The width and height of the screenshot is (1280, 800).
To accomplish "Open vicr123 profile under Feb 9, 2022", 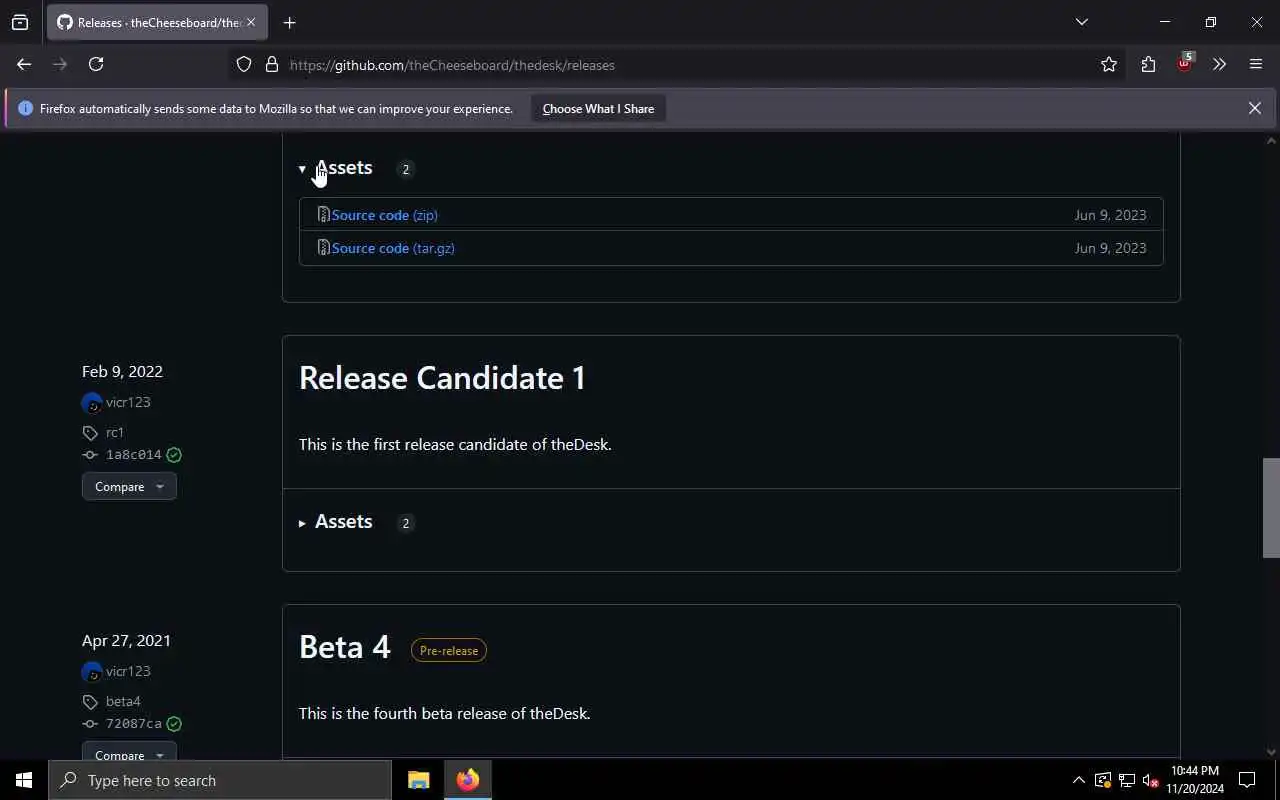I will (x=128, y=402).
